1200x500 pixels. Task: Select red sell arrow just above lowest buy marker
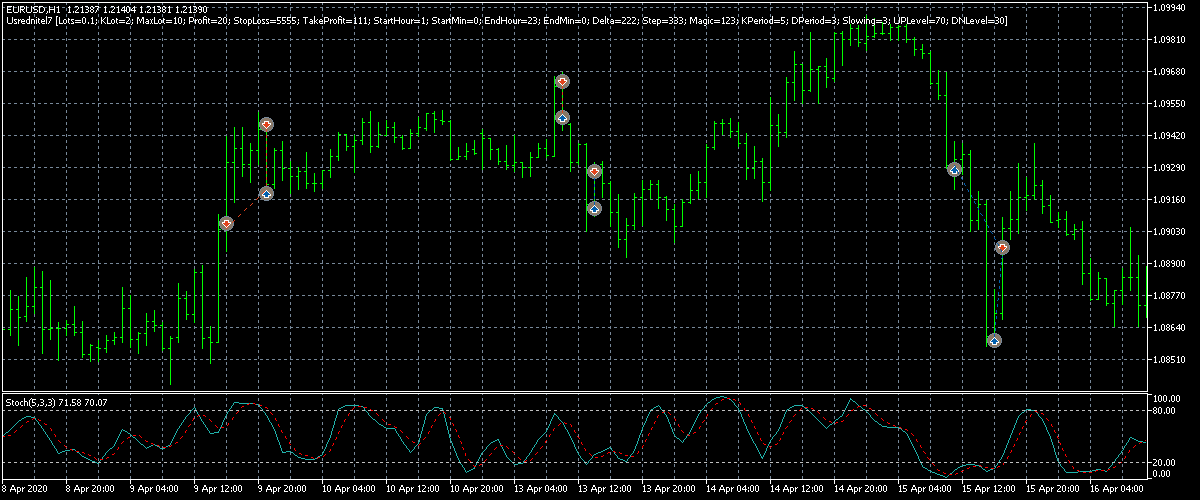pyautogui.click(x=1002, y=247)
